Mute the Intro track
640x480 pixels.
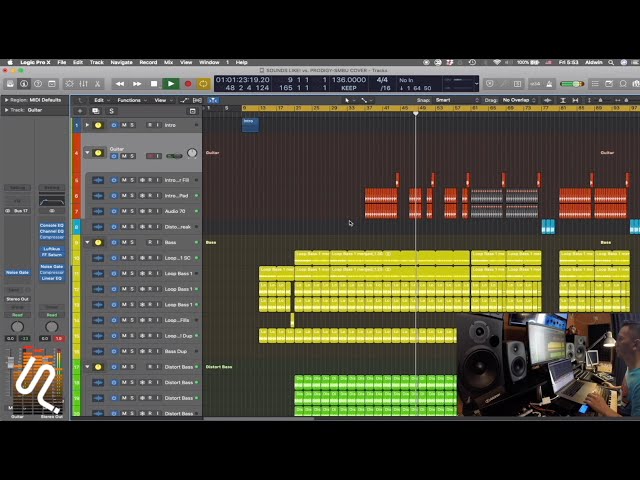tap(124, 125)
